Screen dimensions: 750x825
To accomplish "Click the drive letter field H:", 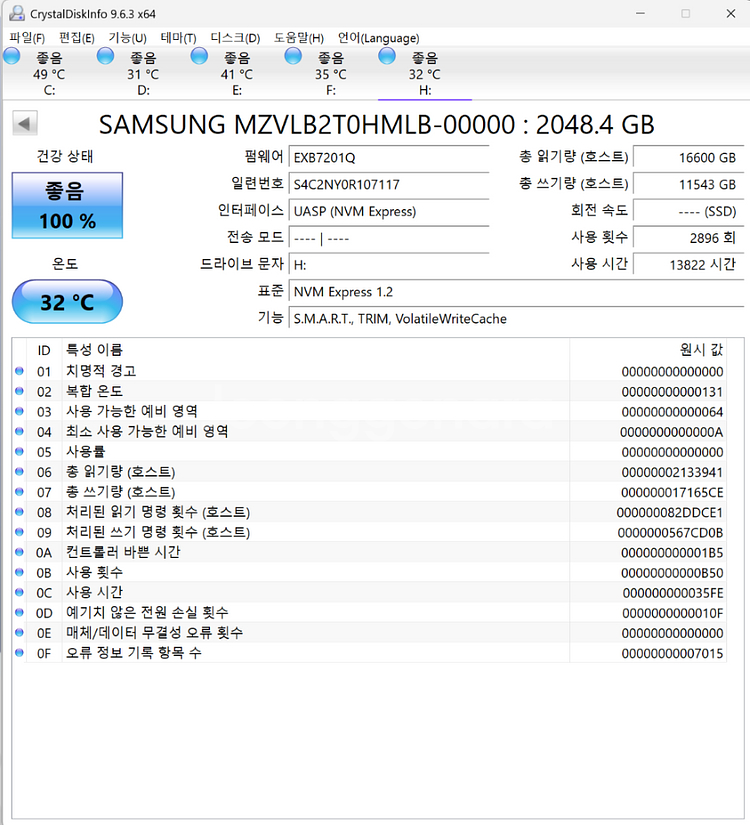I will (x=389, y=265).
